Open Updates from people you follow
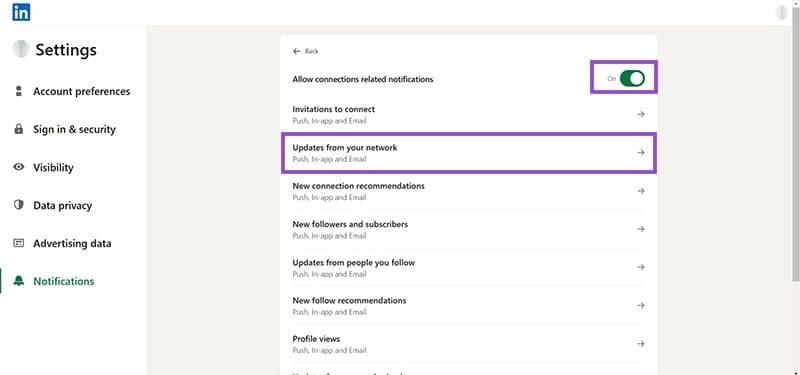The image size is (800, 375). [x=469, y=267]
